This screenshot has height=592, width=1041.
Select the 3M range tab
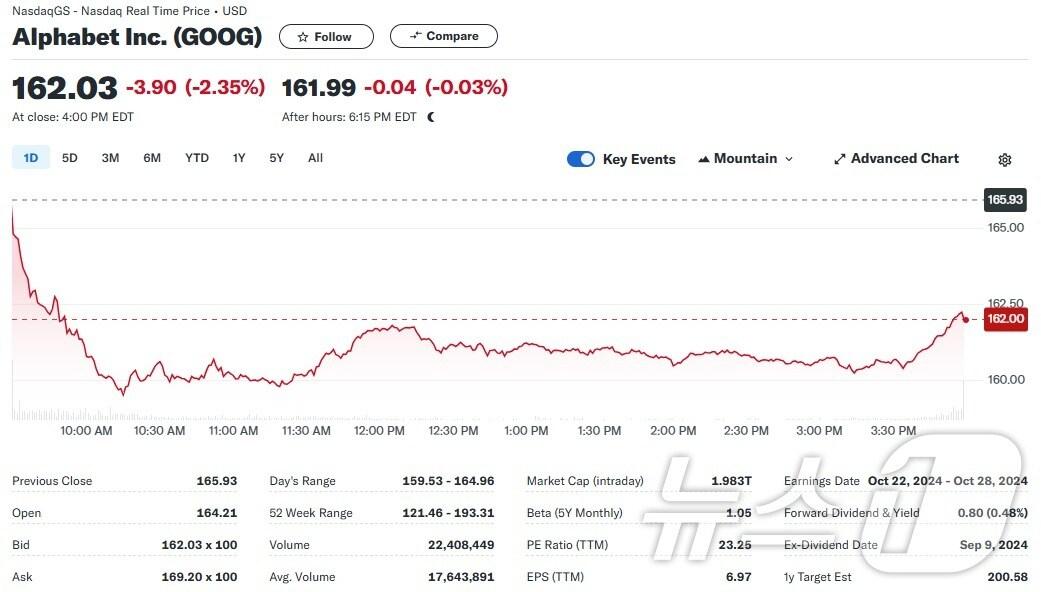click(x=110, y=158)
